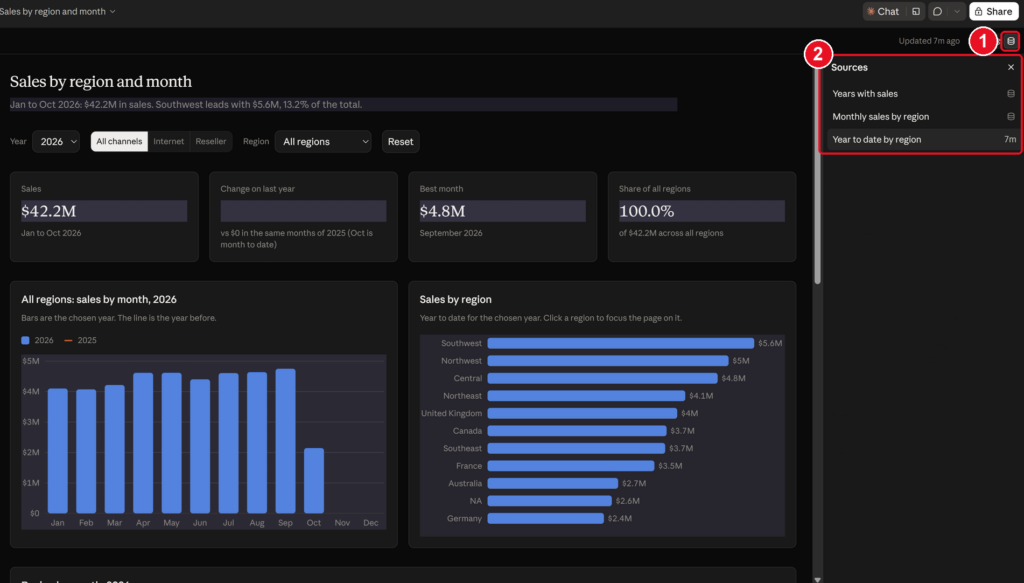Click the Reset button
This screenshot has width=1024, height=583.
pyautogui.click(x=400, y=142)
